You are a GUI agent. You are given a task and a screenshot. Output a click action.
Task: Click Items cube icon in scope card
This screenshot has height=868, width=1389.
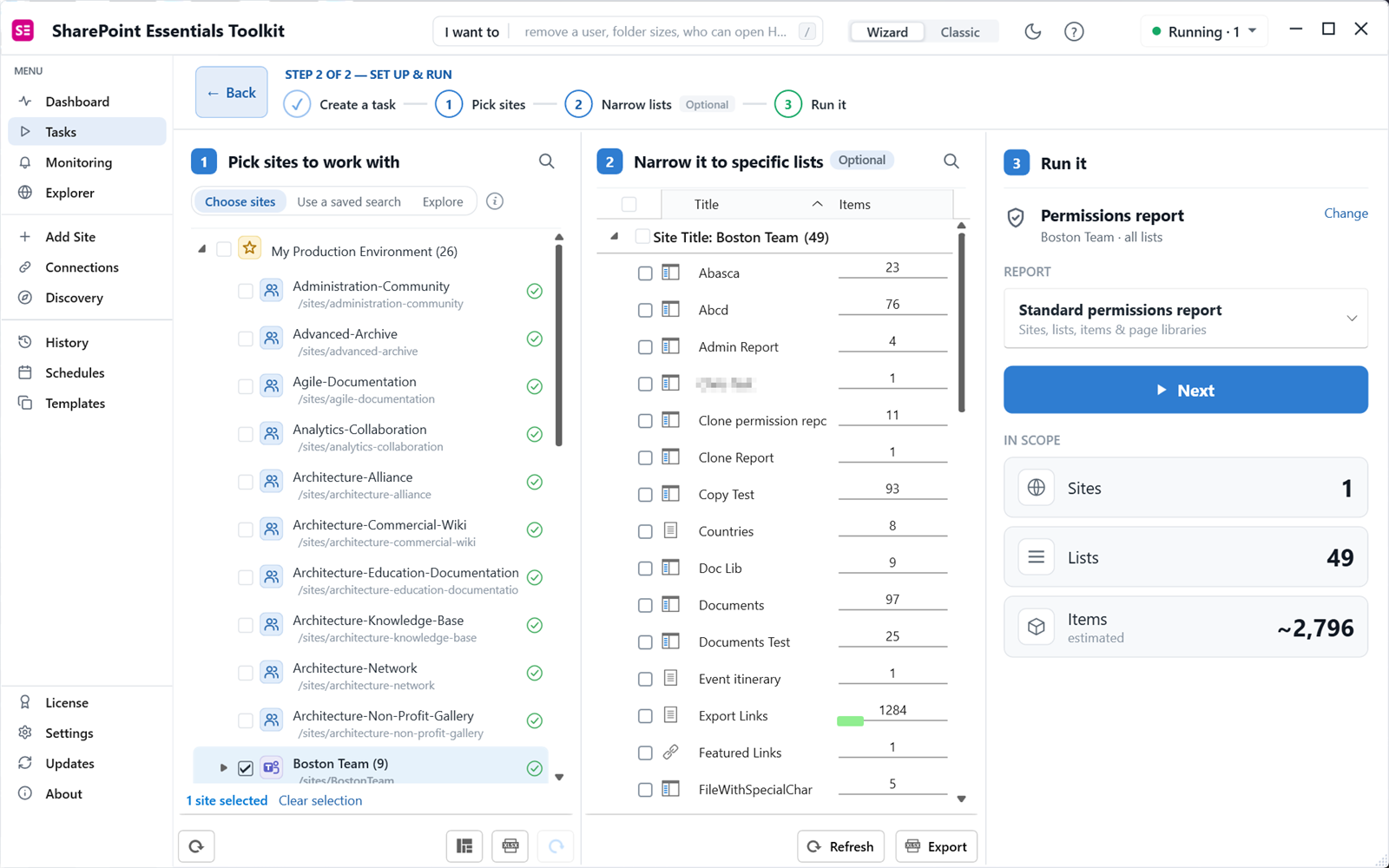1037,627
